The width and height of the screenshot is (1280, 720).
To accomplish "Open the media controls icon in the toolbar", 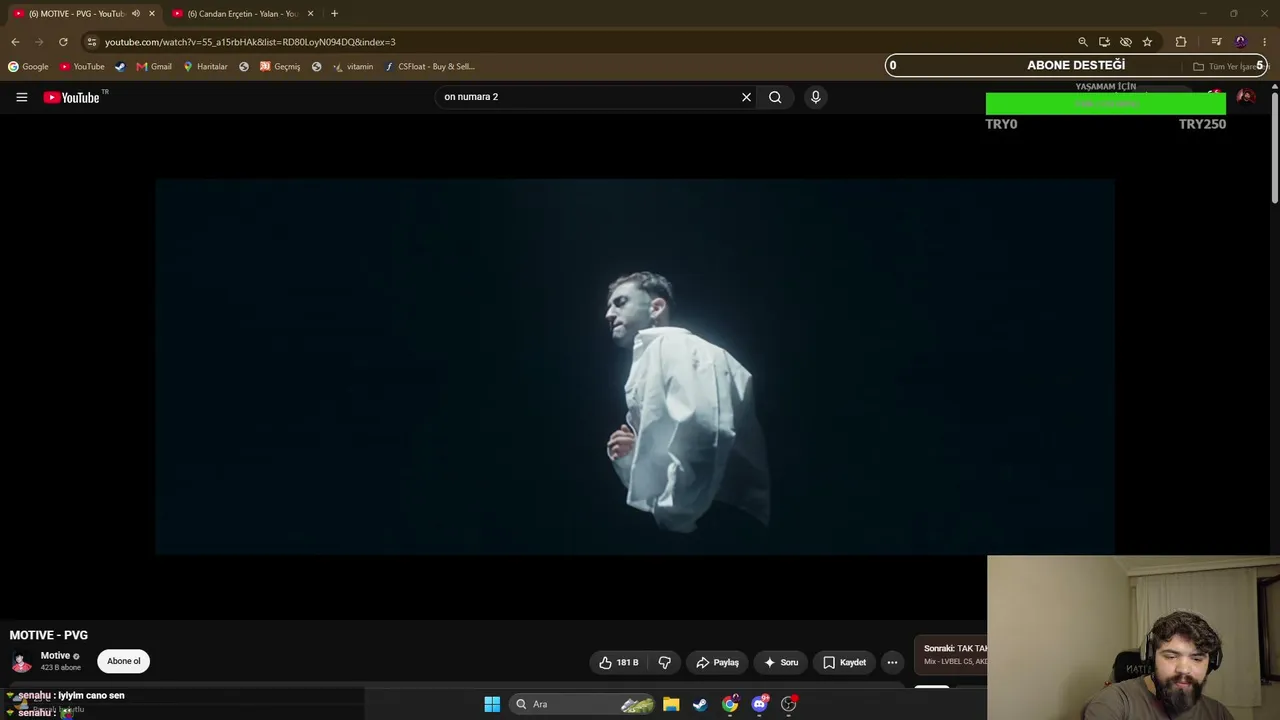I will coord(1216,42).
